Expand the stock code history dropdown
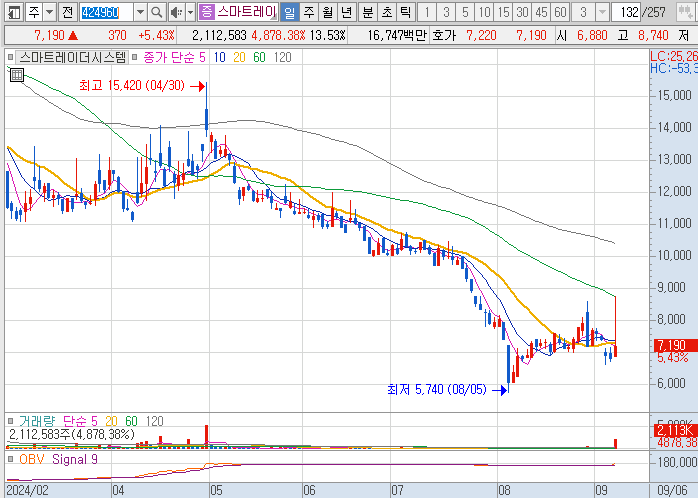This screenshot has width=698, height=498. (140, 12)
